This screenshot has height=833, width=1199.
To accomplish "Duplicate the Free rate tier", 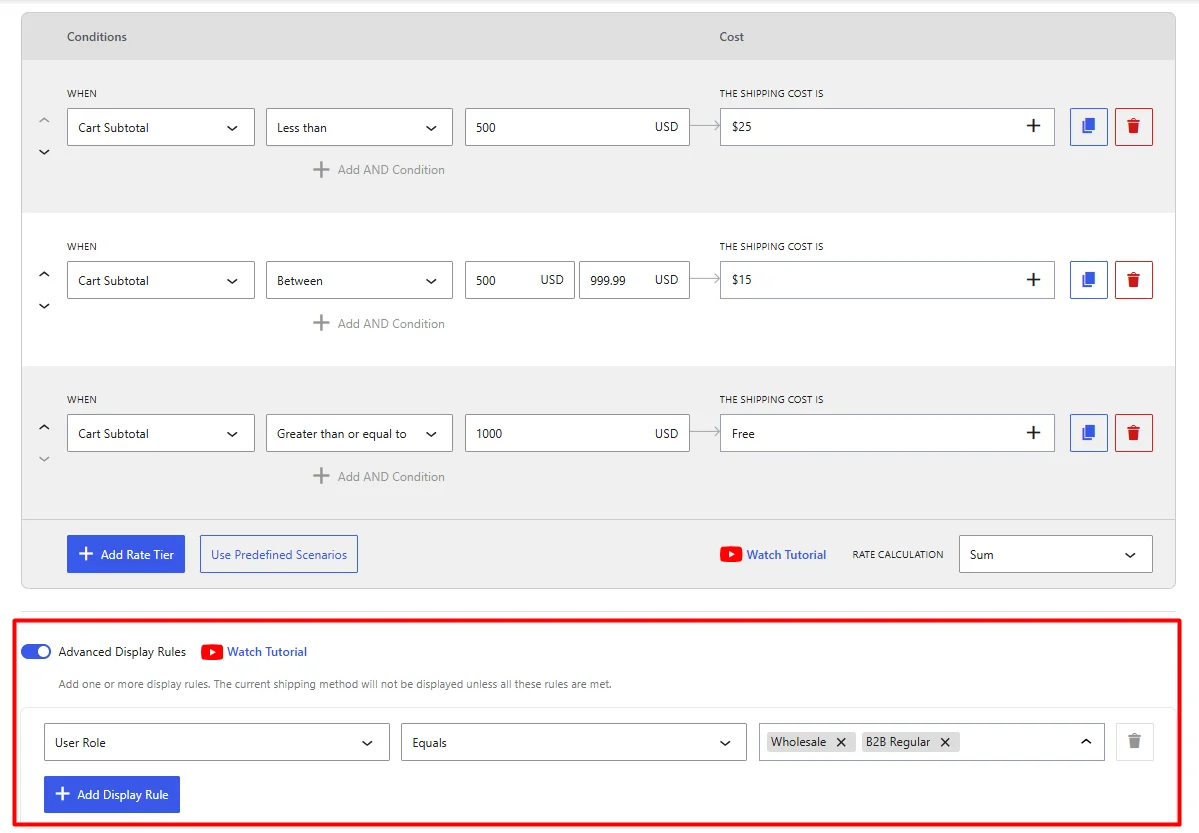I will pos(1088,433).
